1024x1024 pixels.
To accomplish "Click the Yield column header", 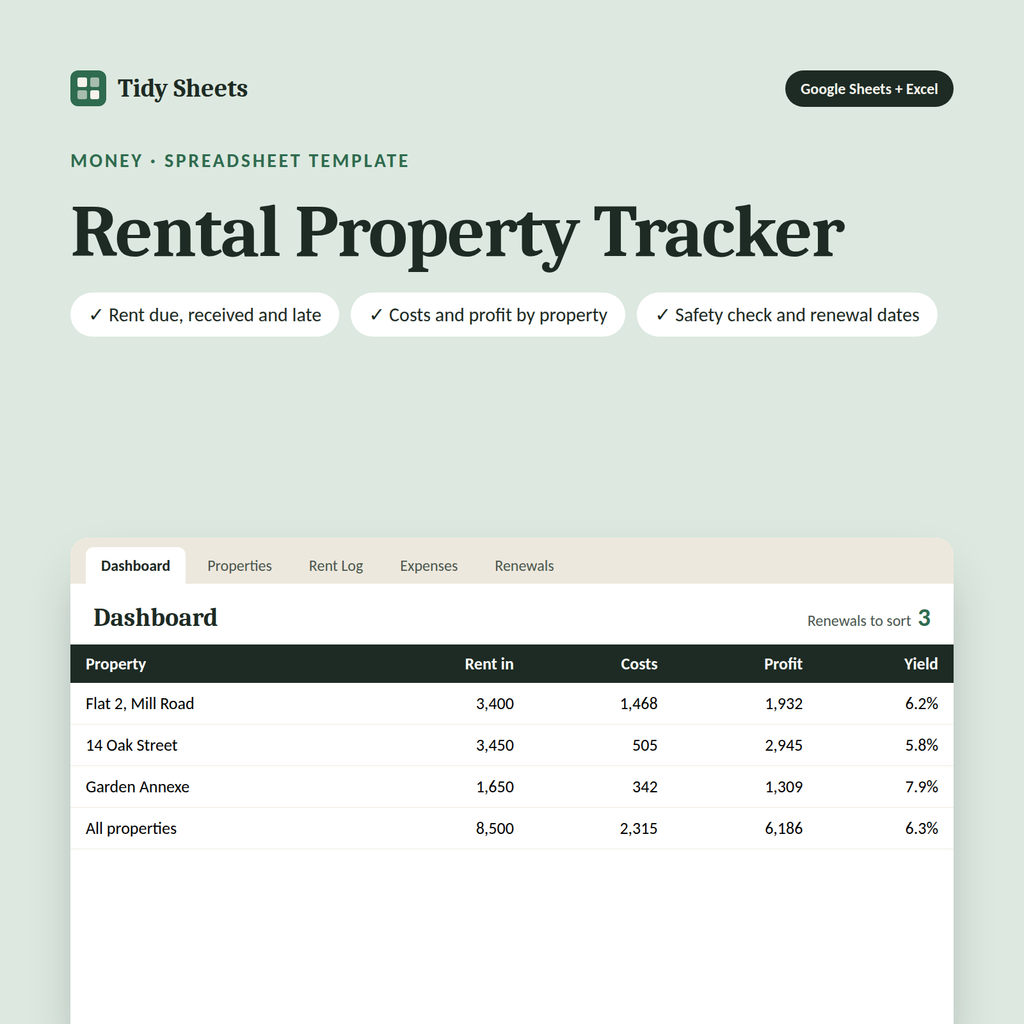I will click(x=921, y=664).
